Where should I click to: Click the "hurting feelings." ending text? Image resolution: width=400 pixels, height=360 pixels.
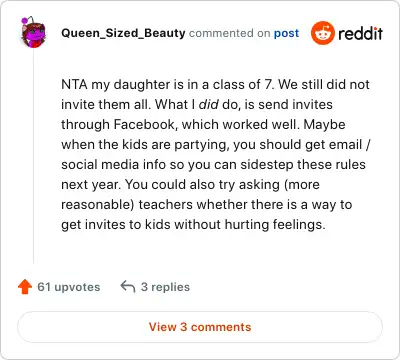(x=275, y=224)
